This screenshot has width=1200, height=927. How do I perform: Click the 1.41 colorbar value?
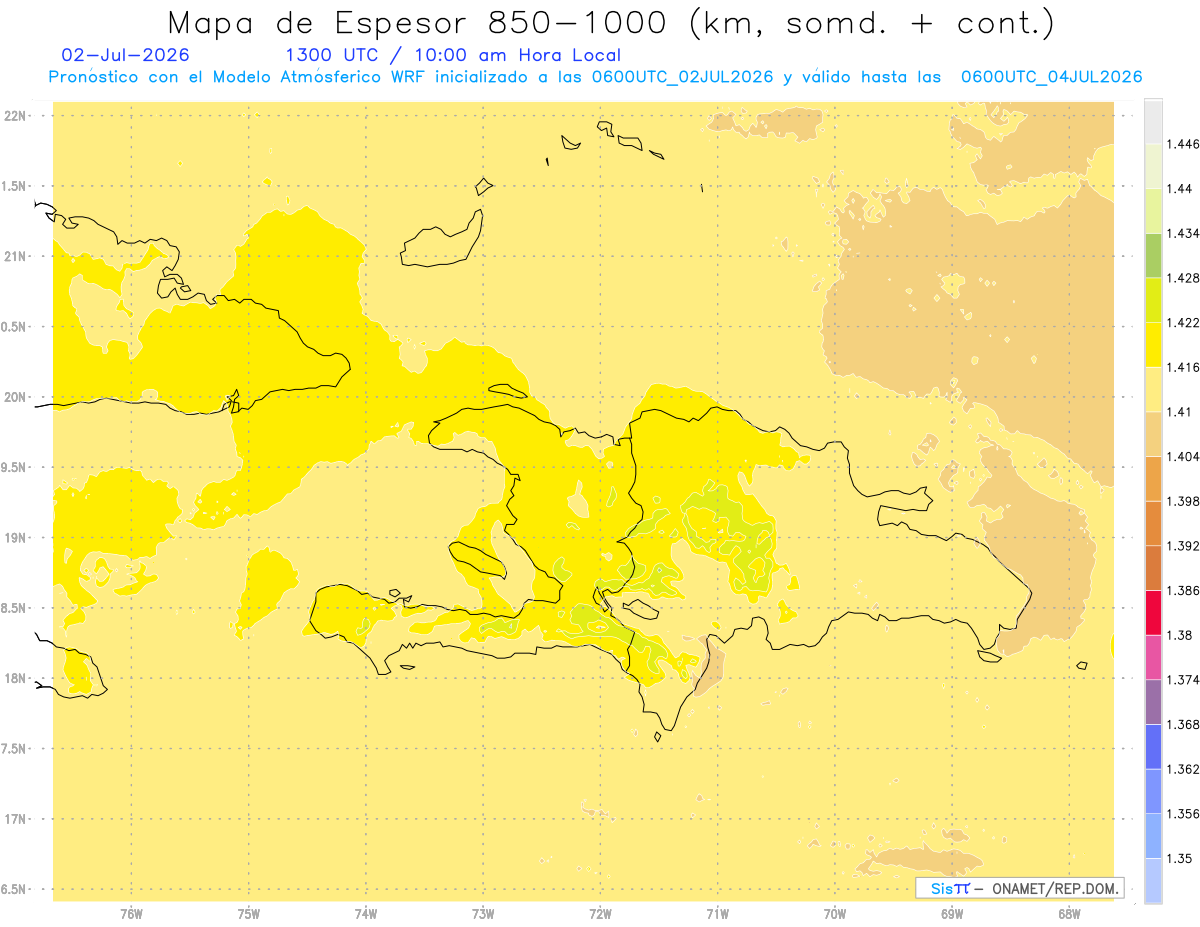coord(1180,412)
